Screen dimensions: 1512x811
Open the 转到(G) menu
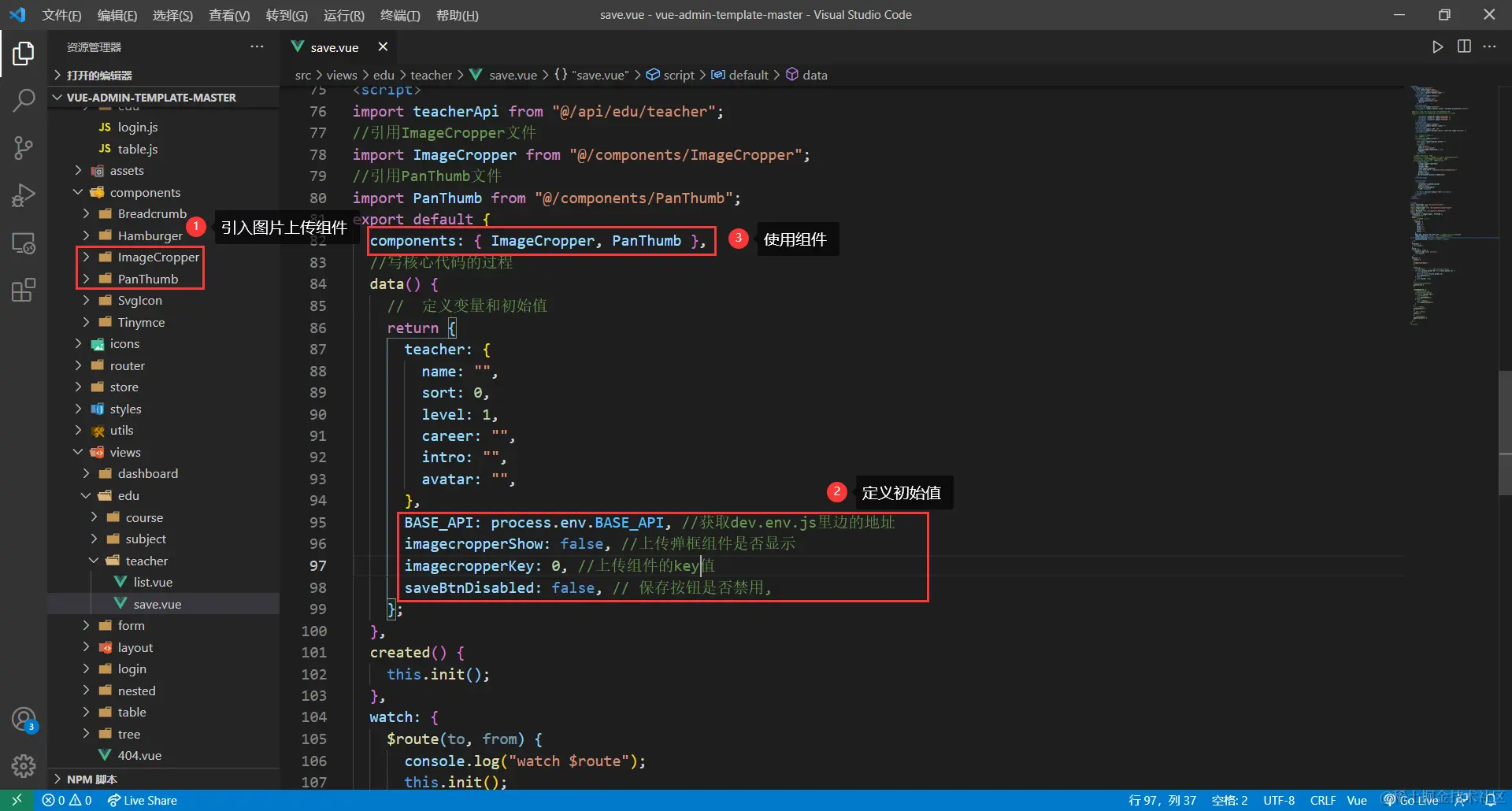click(x=287, y=15)
